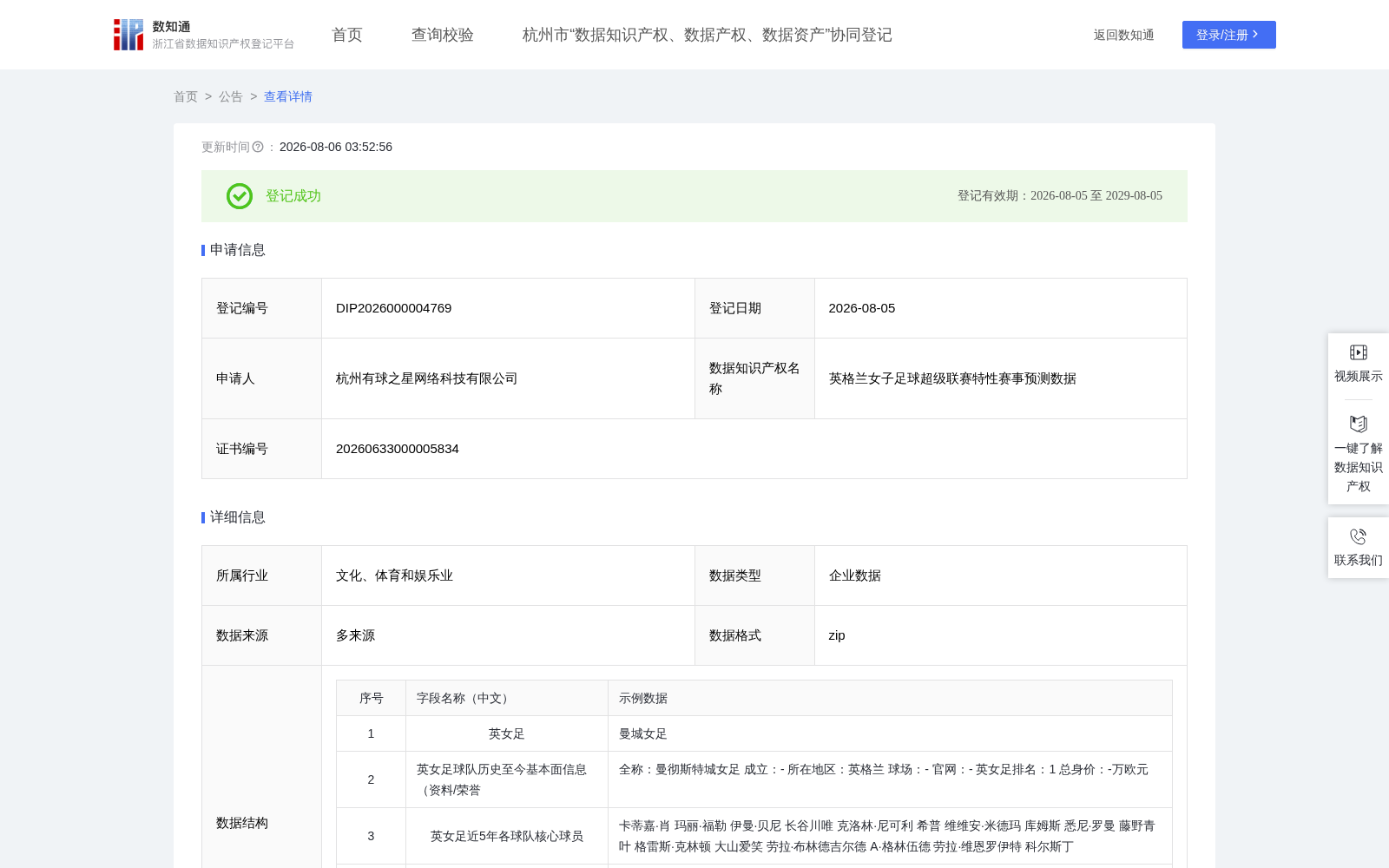The image size is (1389, 868).
Task: Click the green 登记成功 checkmark icon
Action: pyautogui.click(x=240, y=196)
